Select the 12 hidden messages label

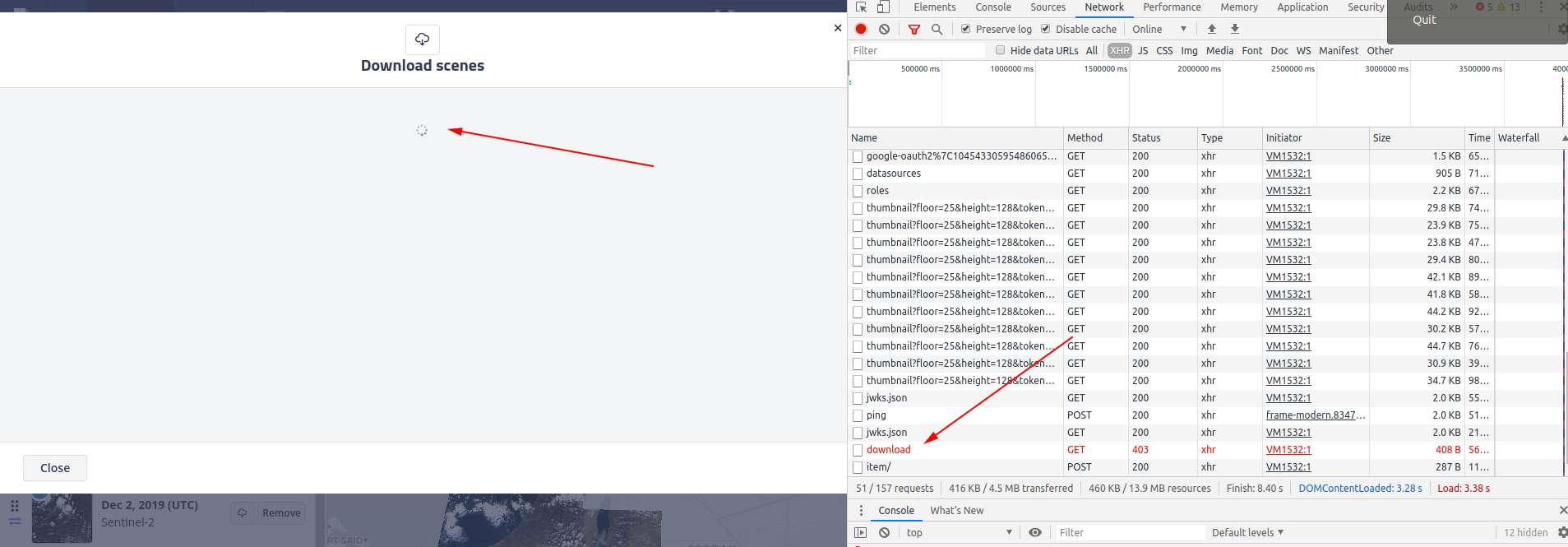click(1525, 532)
